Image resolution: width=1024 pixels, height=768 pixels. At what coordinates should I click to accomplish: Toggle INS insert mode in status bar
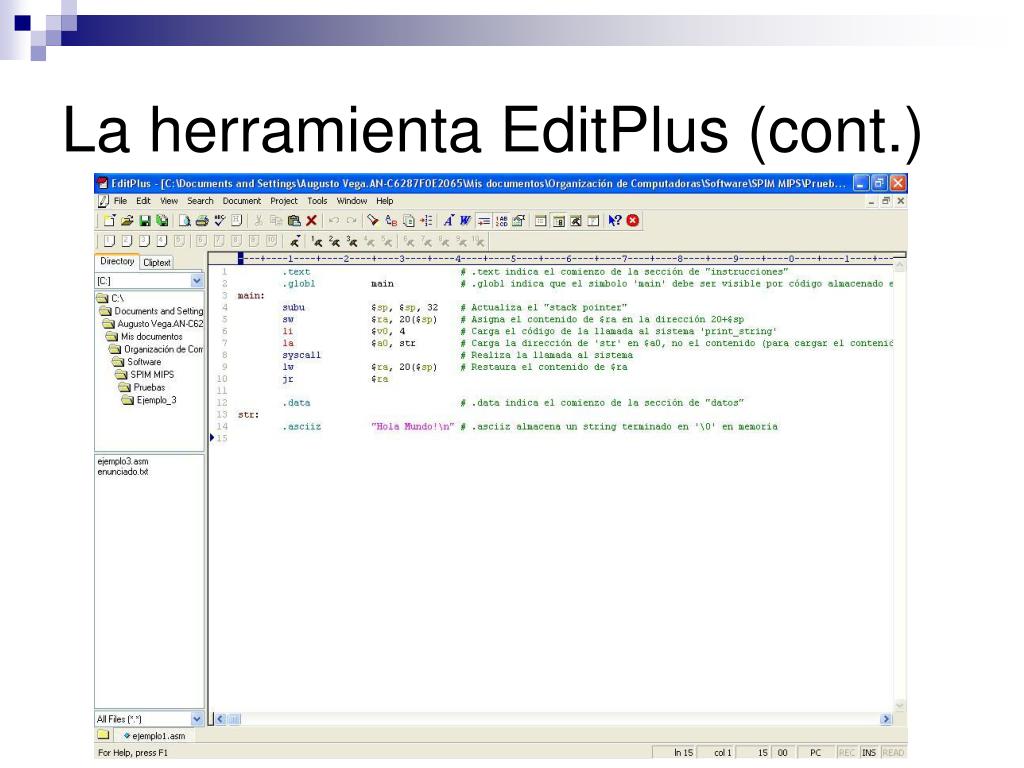pos(869,753)
